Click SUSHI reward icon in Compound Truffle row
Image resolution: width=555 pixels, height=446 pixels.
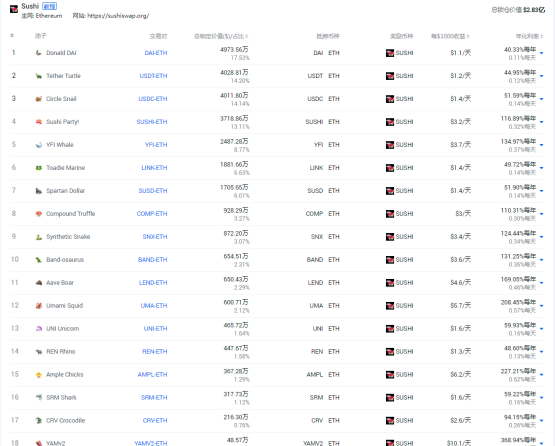[x=390, y=214]
